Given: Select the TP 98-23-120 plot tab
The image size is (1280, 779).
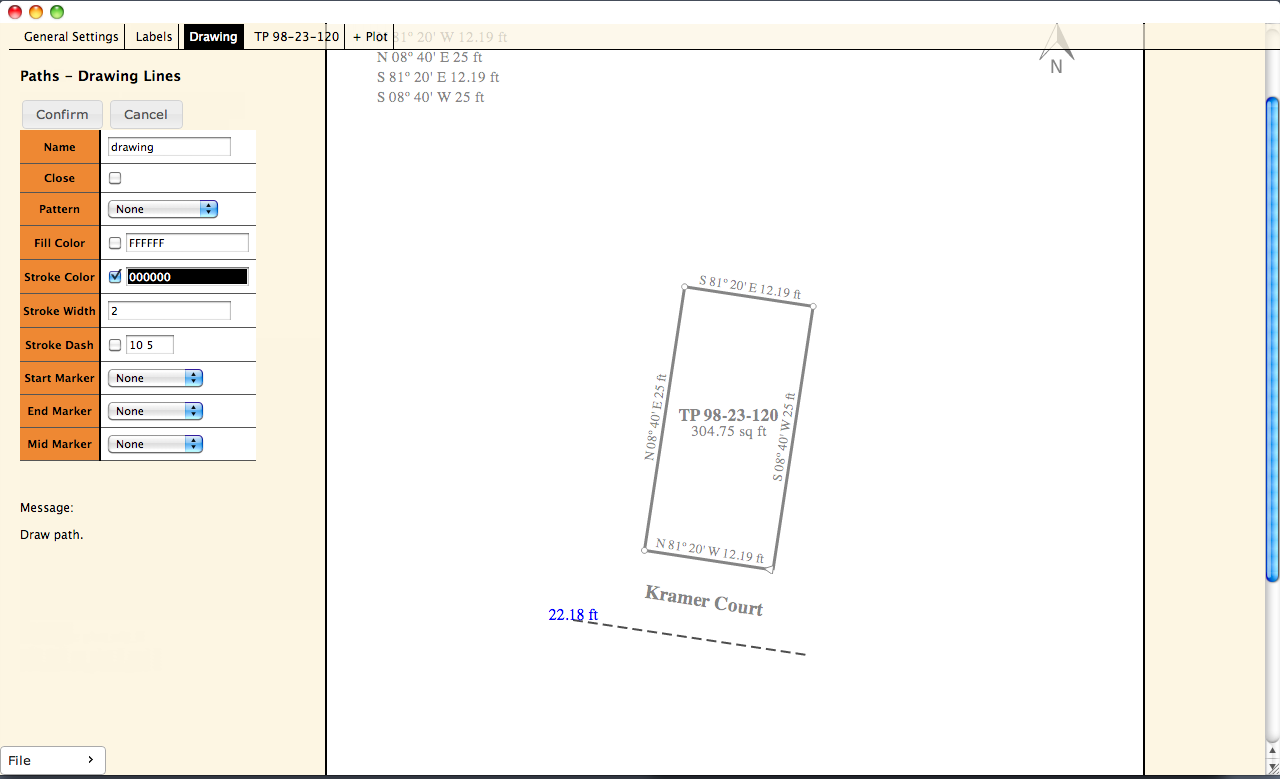Looking at the screenshot, I should (297, 36).
